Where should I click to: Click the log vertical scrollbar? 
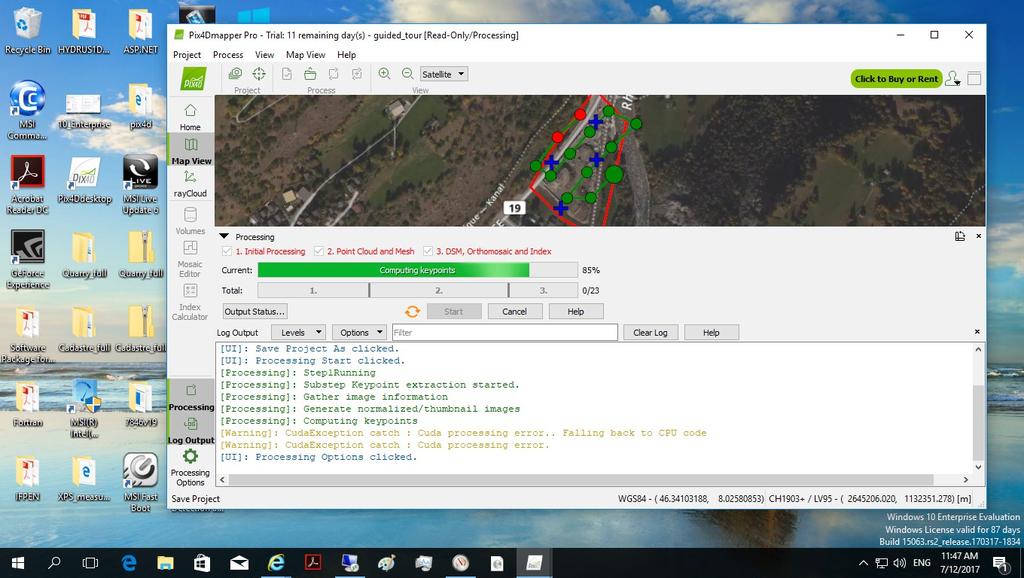[978, 423]
